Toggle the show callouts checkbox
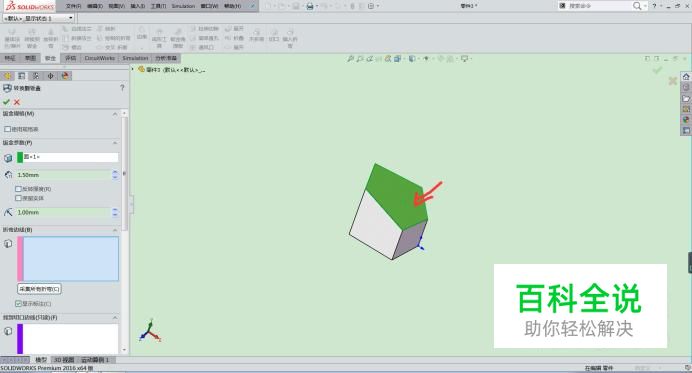Viewport: 692px width, 373px height. [x=18, y=304]
